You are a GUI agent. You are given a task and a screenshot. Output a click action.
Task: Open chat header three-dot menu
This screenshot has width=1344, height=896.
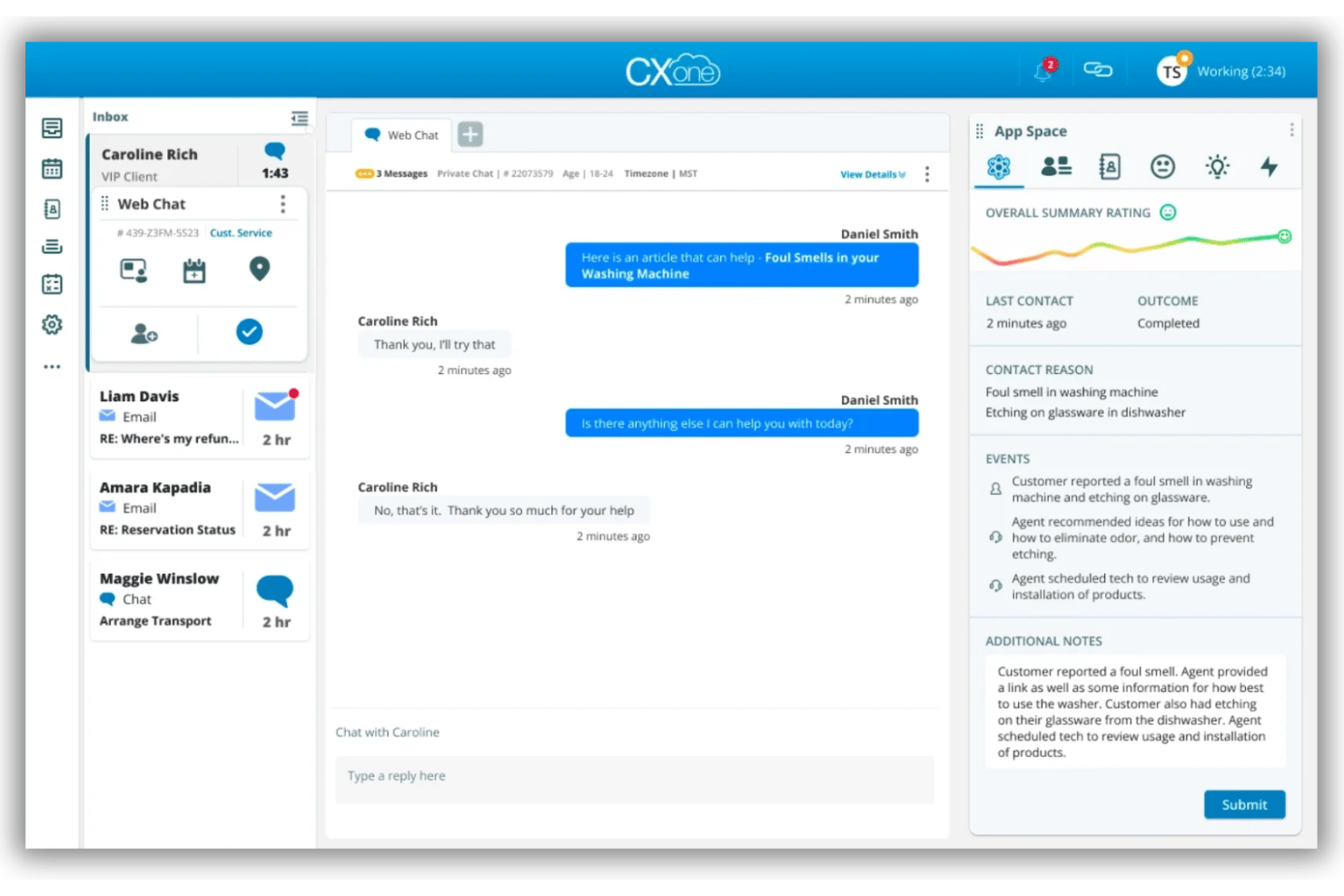927,174
